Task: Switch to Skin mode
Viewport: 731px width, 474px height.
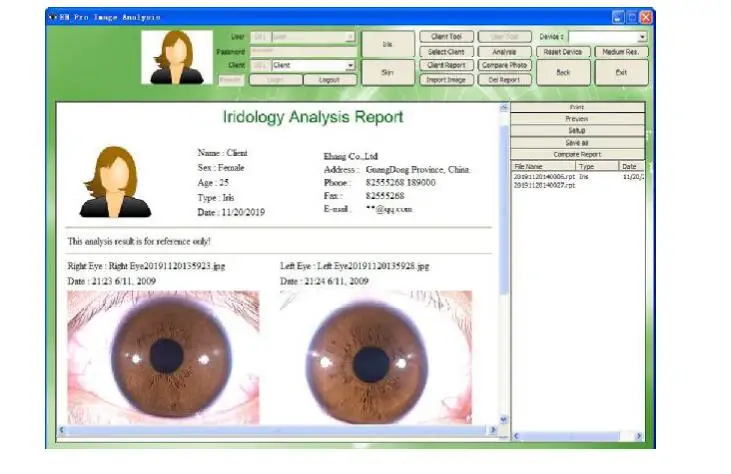Action: click(386, 72)
